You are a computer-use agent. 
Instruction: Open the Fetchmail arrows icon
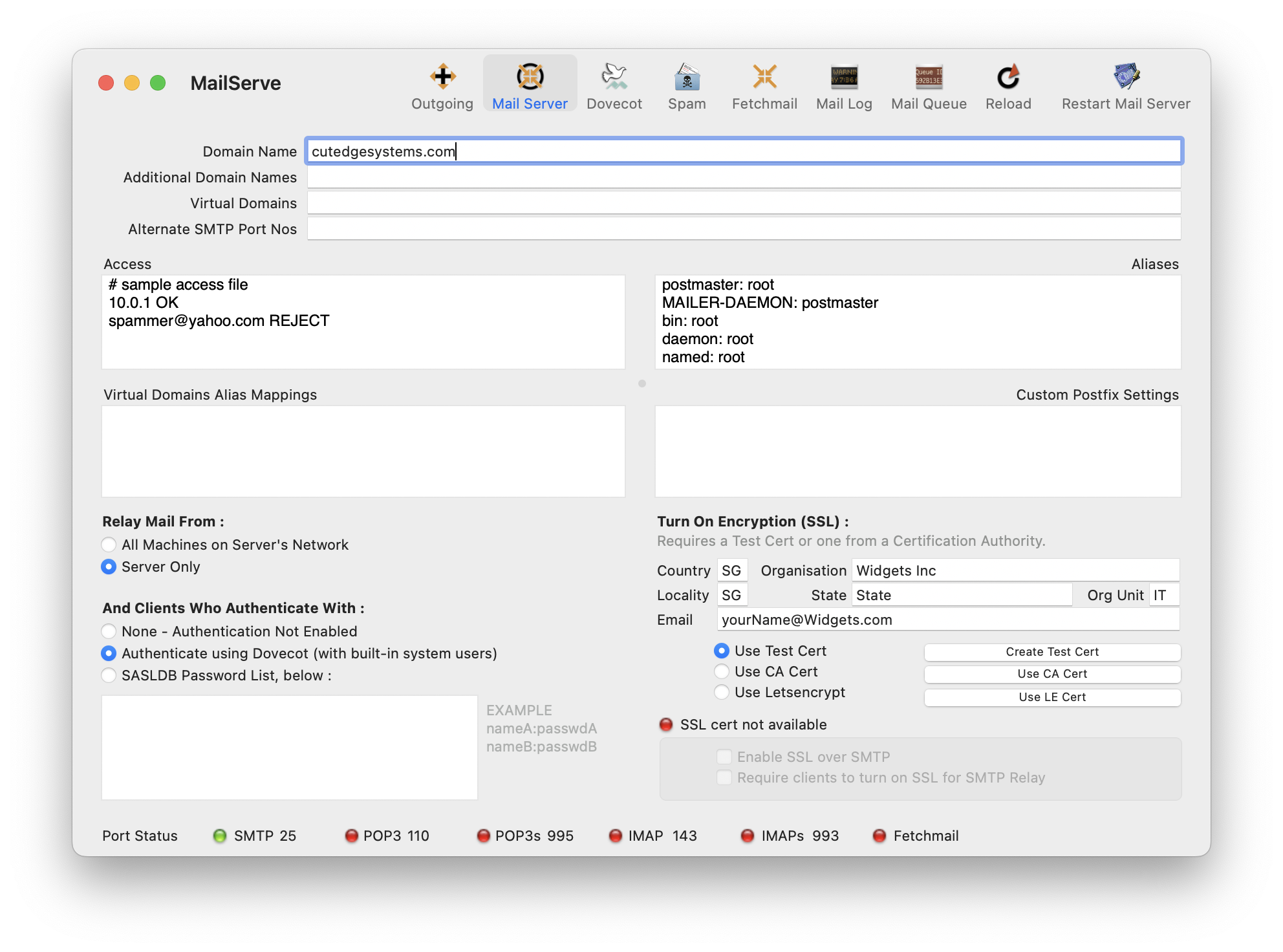click(764, 78)
